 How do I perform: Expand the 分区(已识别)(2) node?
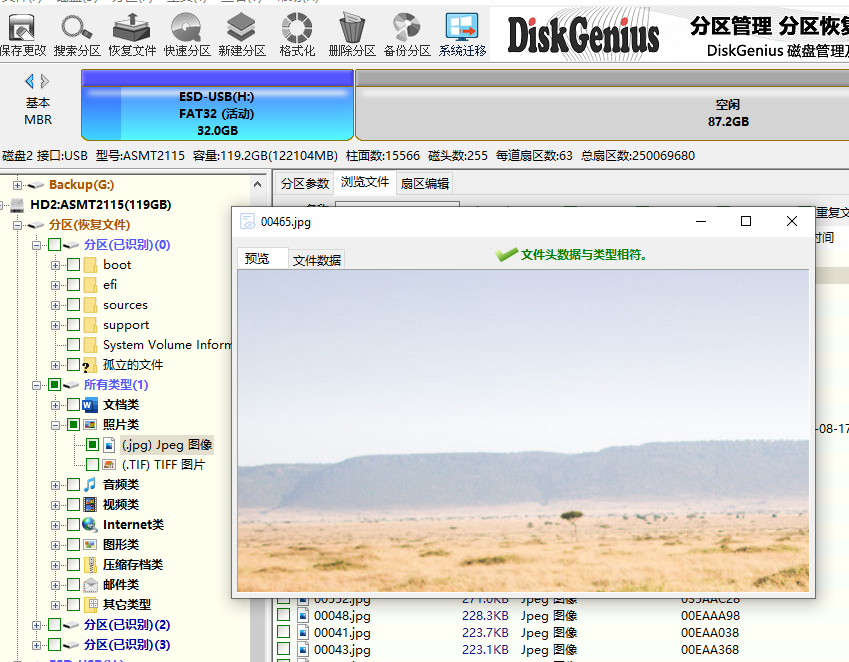[x=36, y=626]
